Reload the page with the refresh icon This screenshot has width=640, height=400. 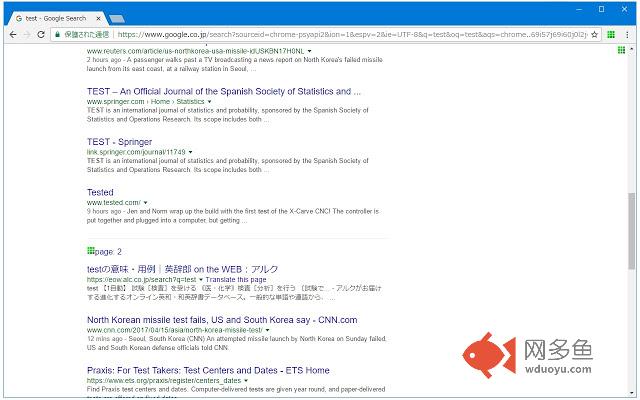click(x=41, y=35)
